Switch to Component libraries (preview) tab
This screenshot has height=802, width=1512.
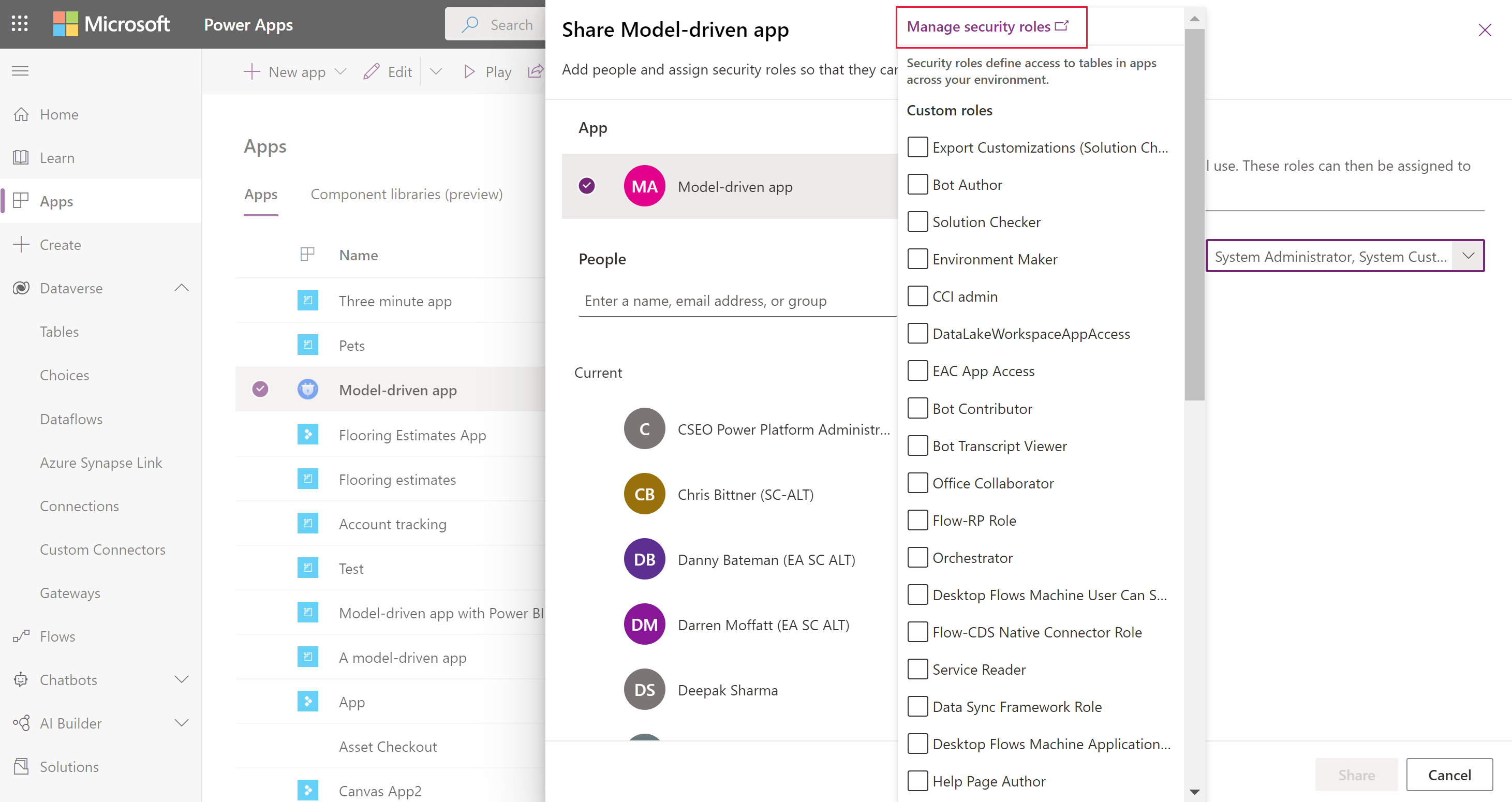tap(406, 195)
